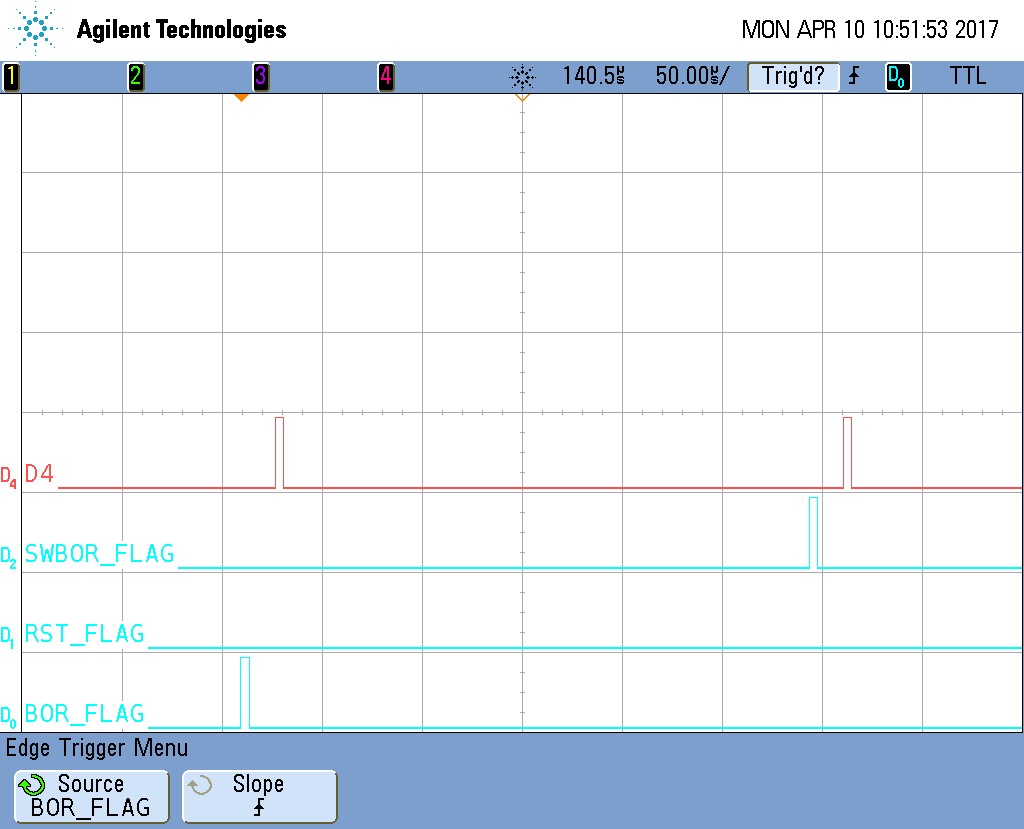This screenshot has height=829, width=1024.
Task: Click the Agilent Technologies starburst logo
Action: [x=35, y=29]
